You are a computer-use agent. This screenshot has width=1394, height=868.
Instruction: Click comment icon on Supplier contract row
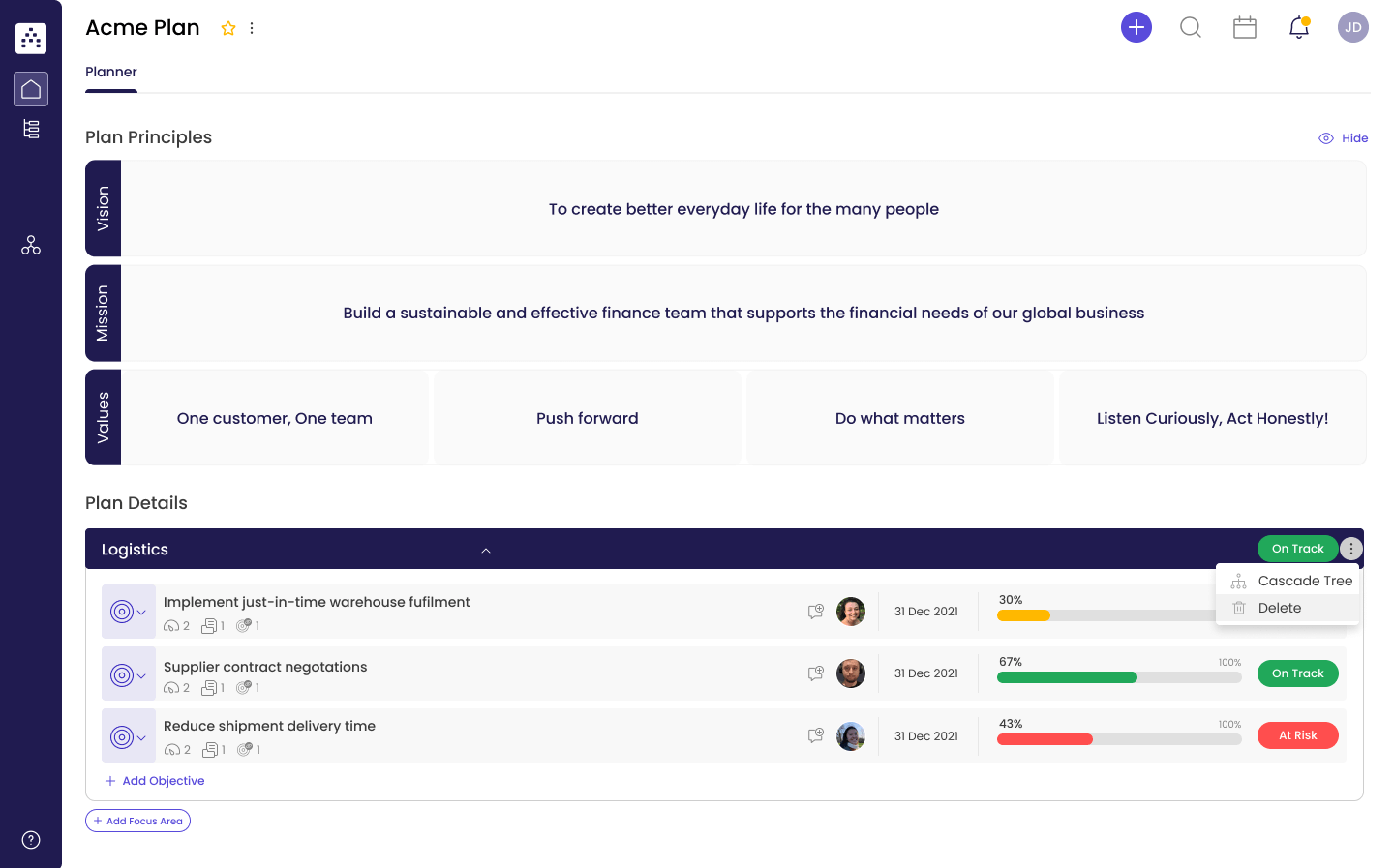(816, 673)
